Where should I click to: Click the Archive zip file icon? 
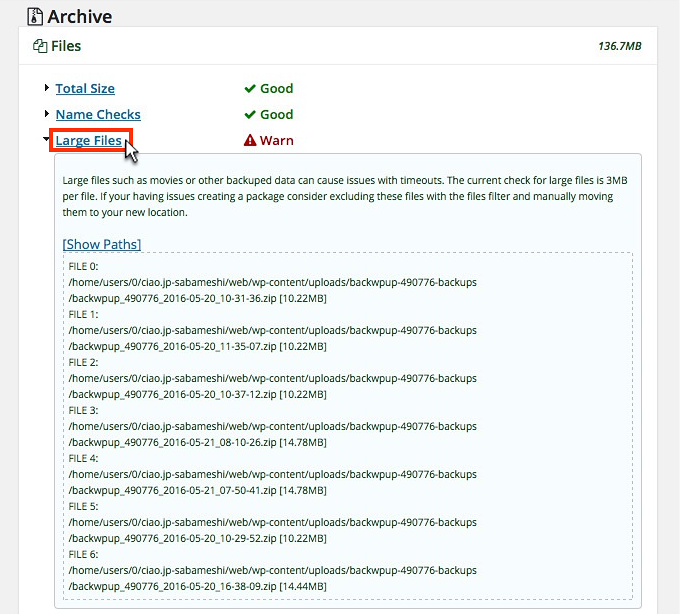pos(35,16)
